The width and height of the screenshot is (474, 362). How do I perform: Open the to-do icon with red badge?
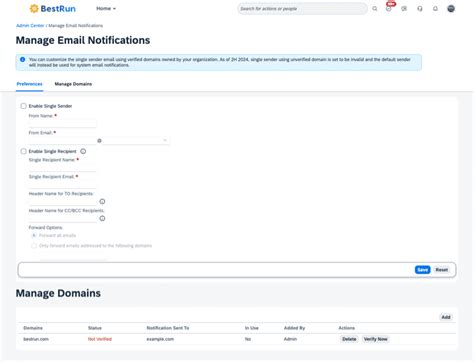point(389,8)
